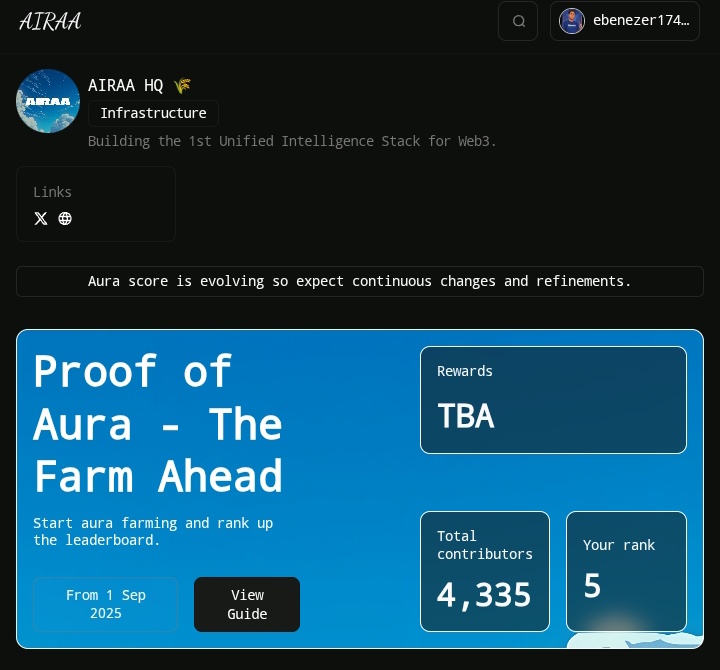Click the Links label

point(52,192)
